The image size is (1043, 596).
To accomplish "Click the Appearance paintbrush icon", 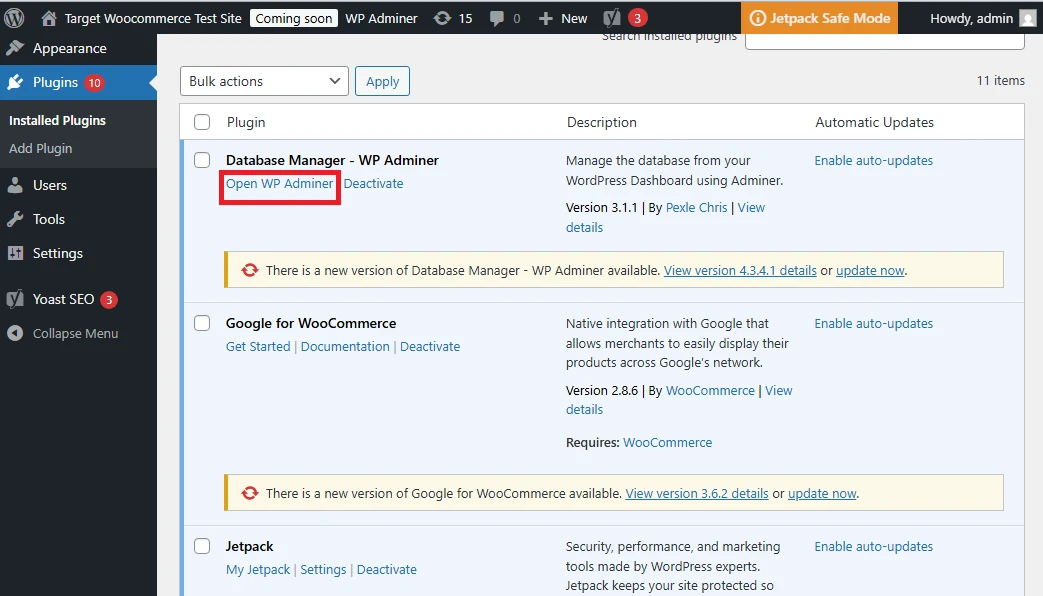I will click(x=15, y=48).
